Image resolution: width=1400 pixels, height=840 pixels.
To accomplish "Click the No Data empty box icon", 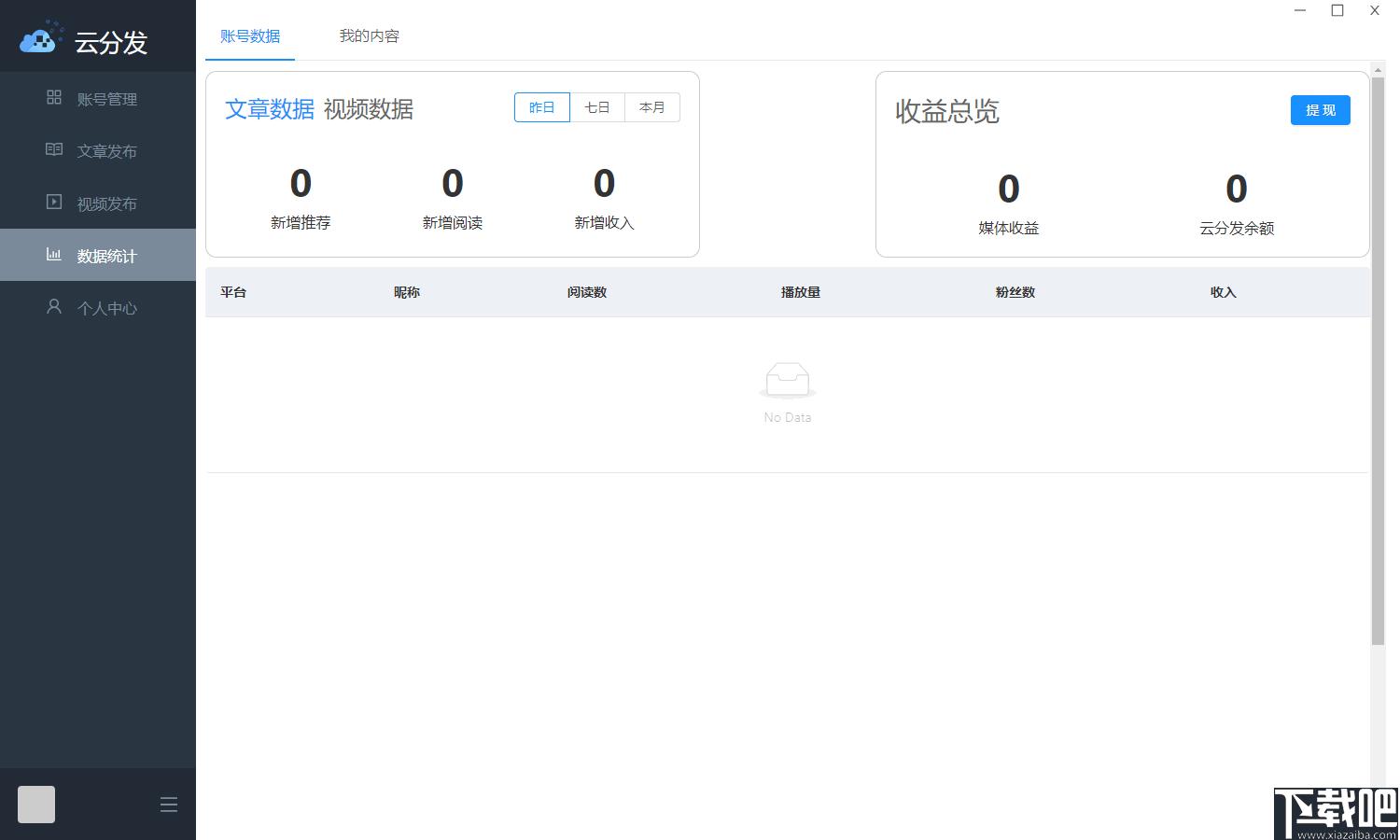I will point(788,381).
